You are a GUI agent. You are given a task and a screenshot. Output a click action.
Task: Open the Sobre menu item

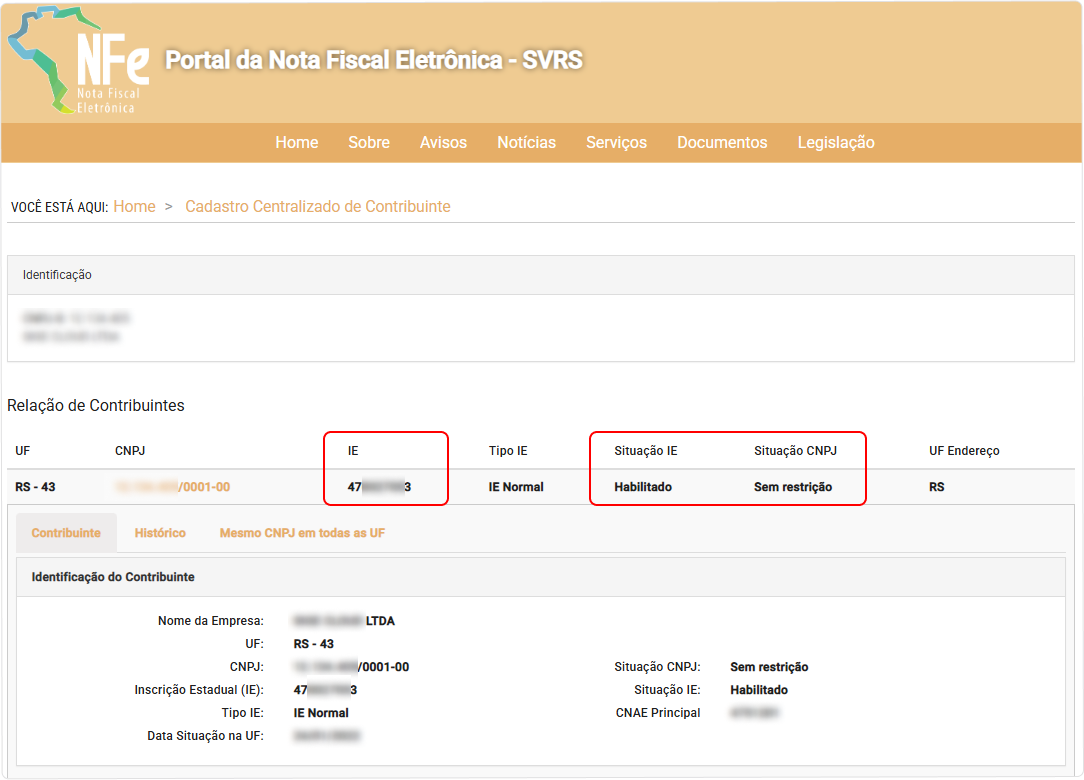click(x=369, y=142)
